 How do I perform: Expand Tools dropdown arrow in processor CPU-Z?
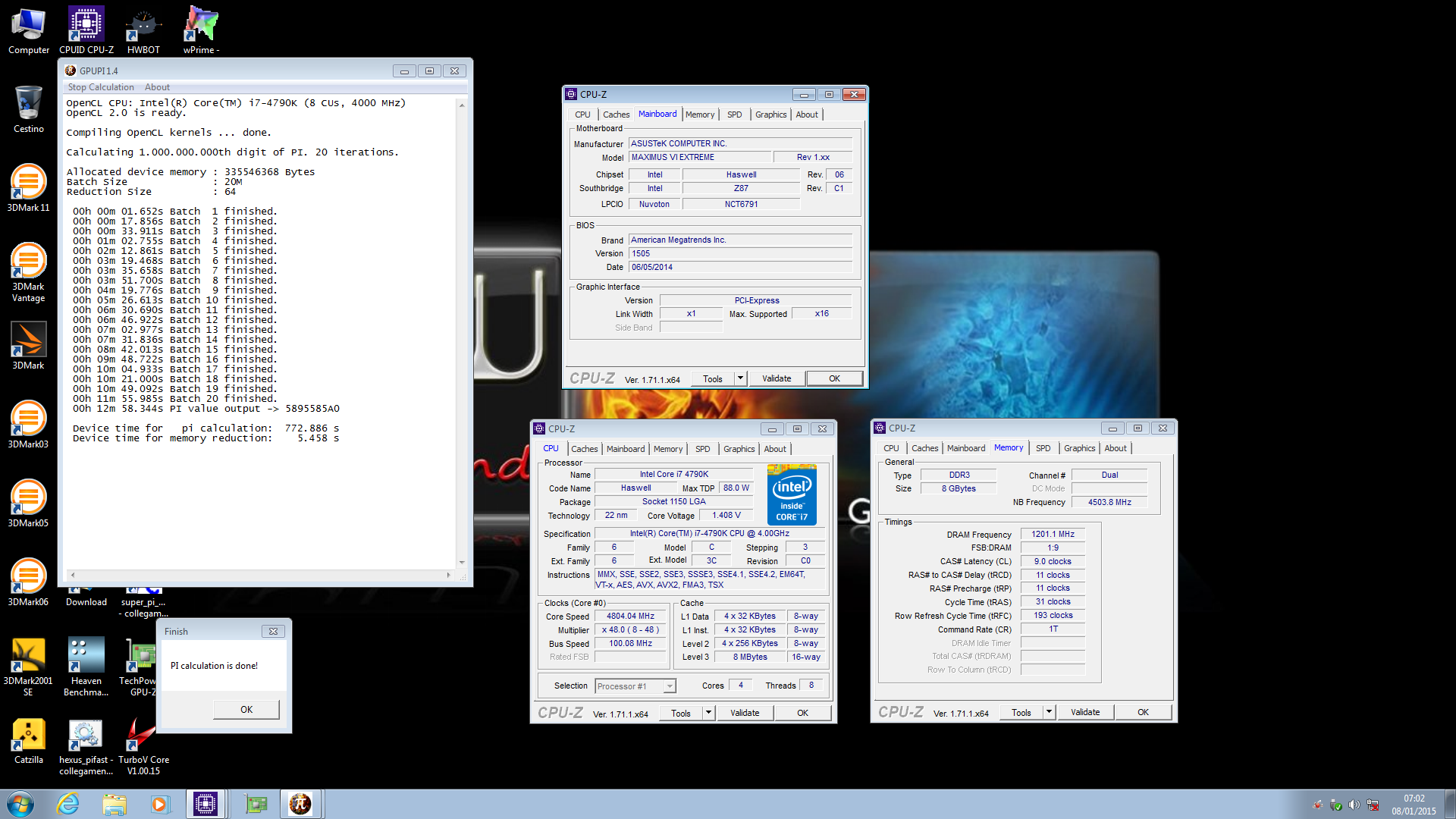[x=708, y=713]
